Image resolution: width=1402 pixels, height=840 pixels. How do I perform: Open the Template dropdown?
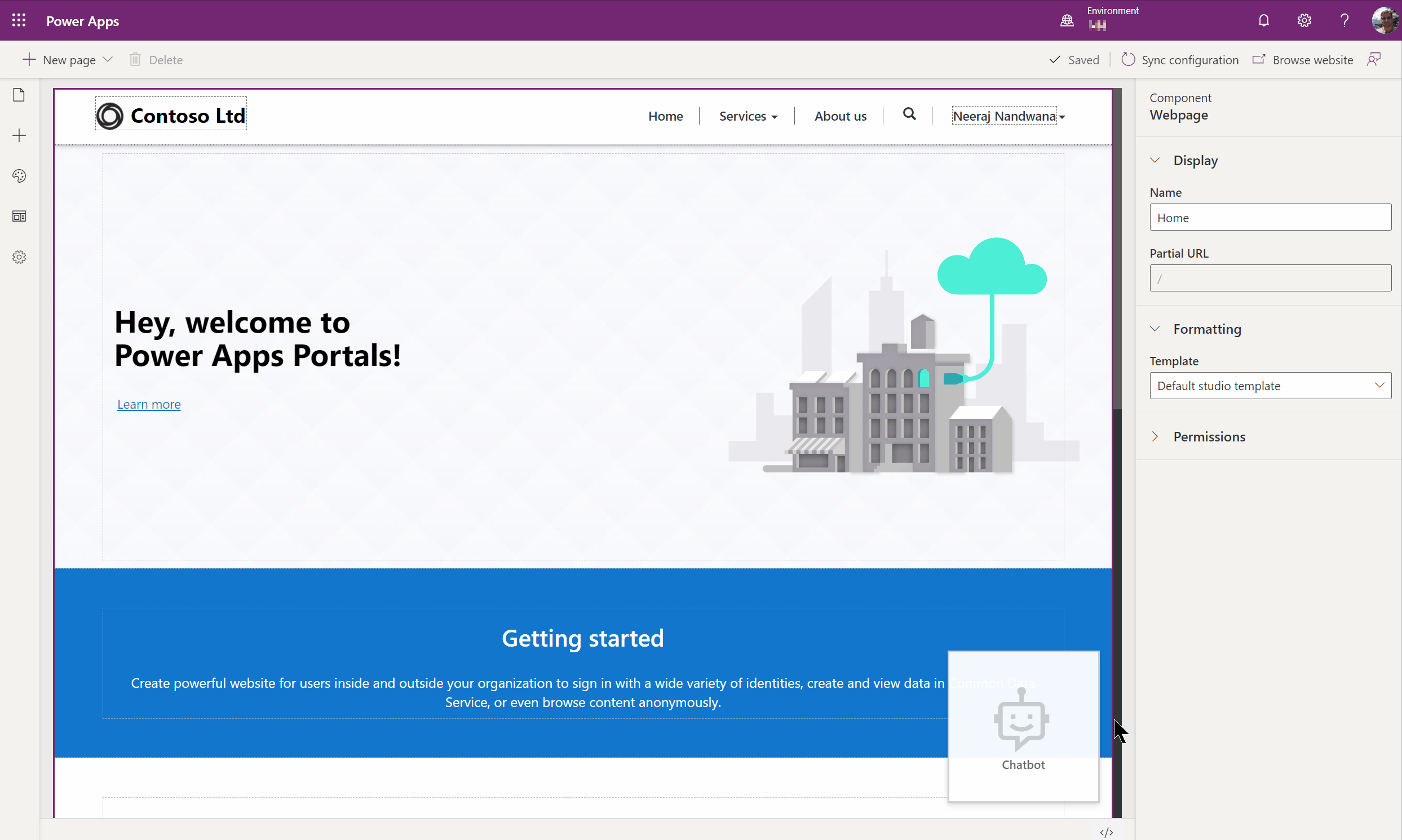(x=1270, y=386)
